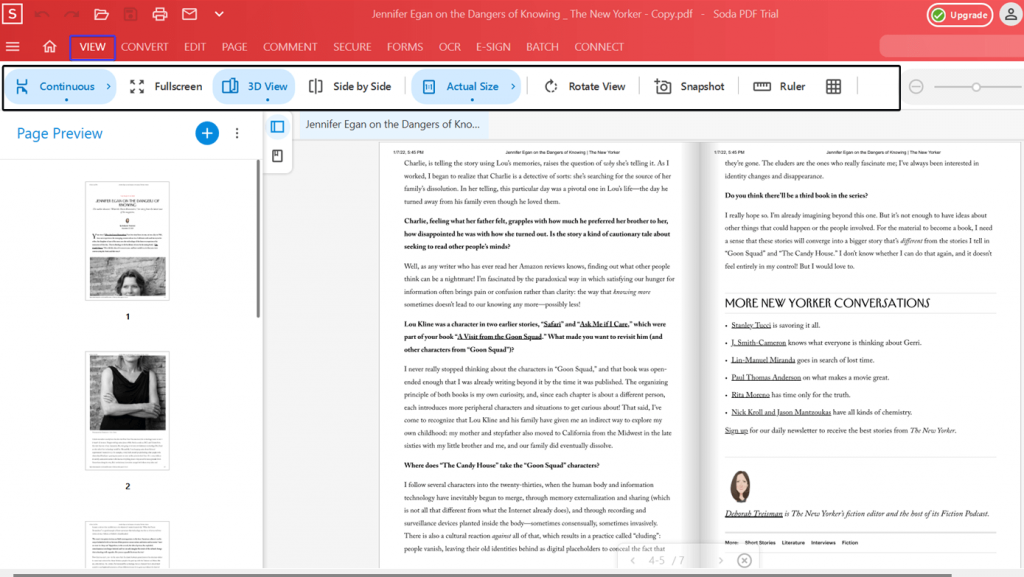
Task: Open the PAGE tab
Action: [x=234, y=47]
